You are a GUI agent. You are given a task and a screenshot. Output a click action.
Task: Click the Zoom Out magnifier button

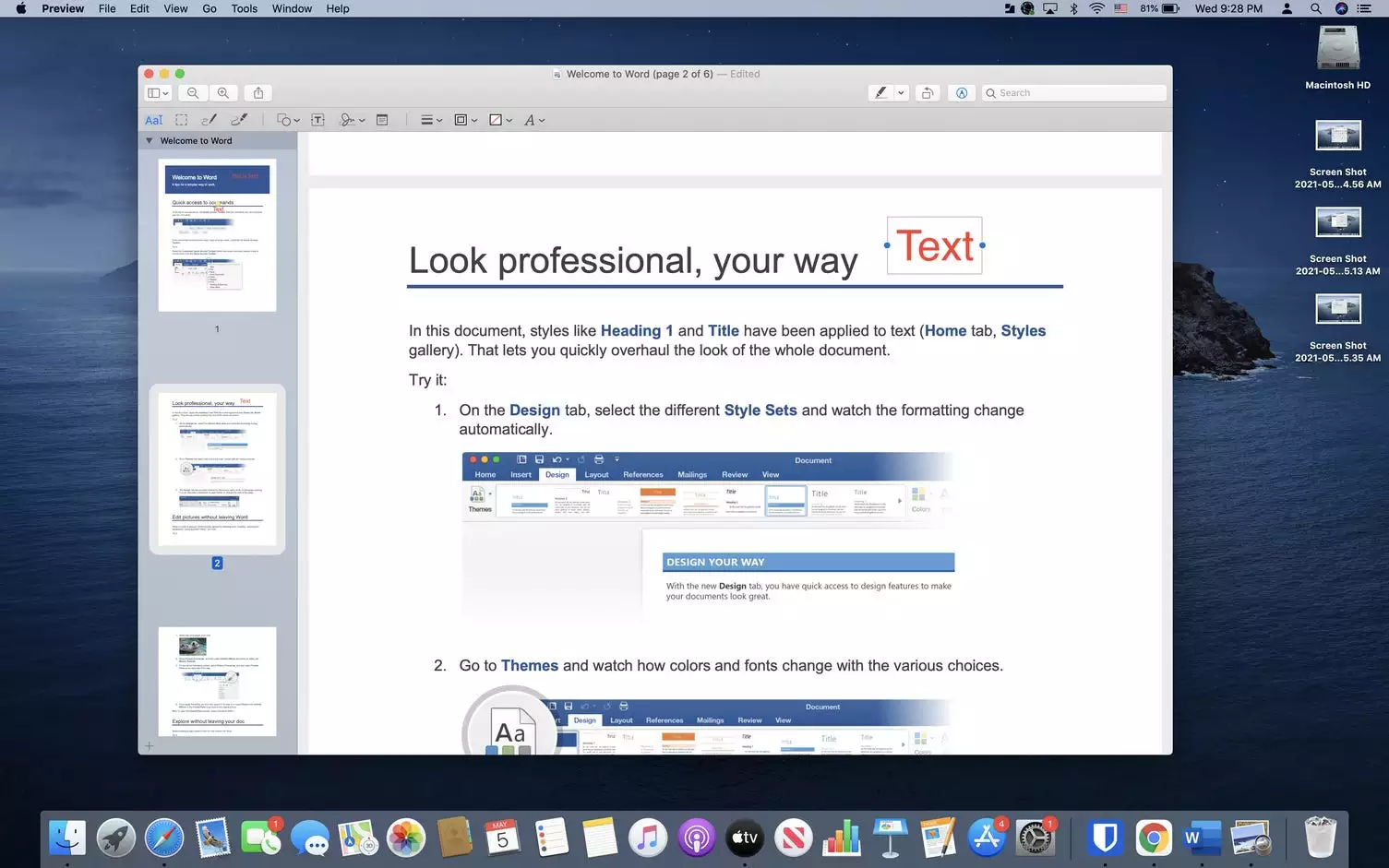click(193, 93)
